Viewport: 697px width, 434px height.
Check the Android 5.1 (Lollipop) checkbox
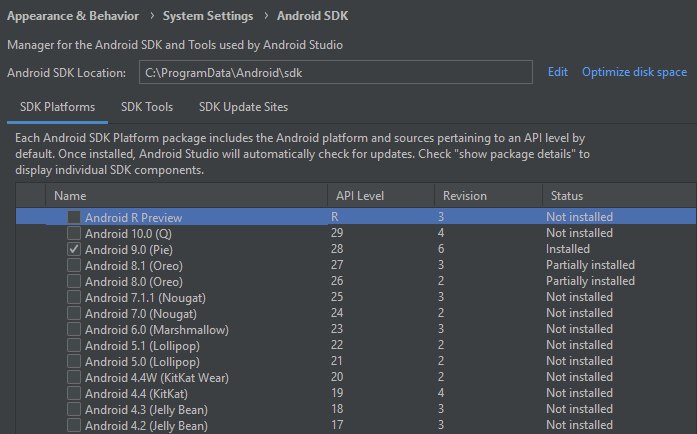click(74, 346)
